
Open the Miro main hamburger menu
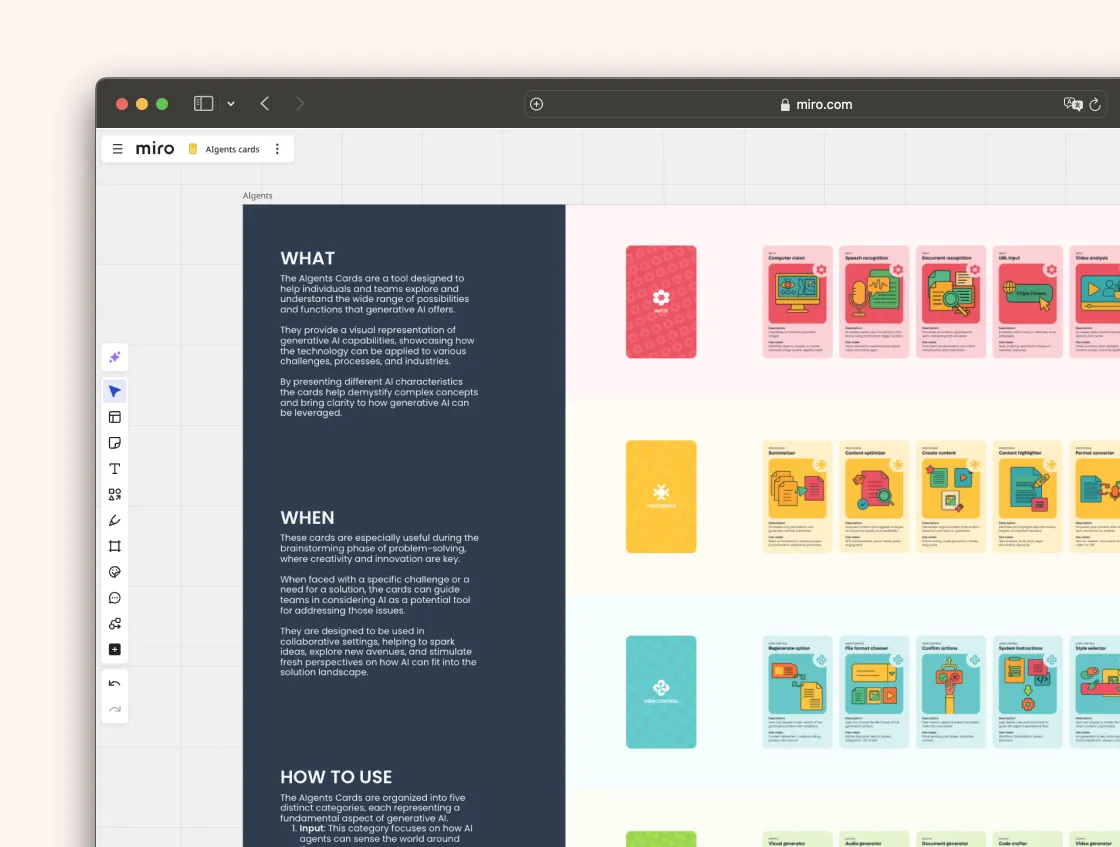[x=118, y=149]
